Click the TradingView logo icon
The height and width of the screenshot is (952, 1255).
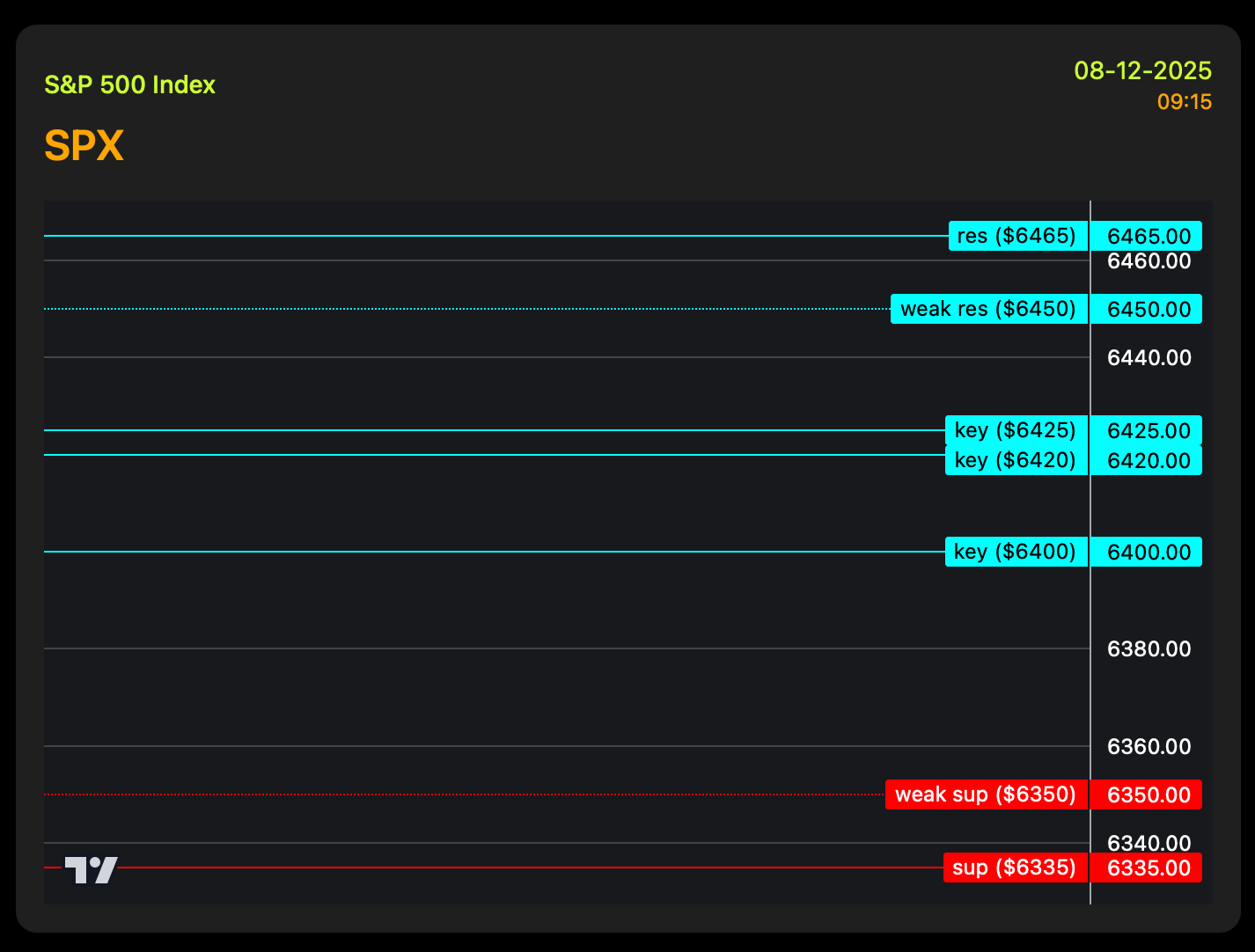91,870
